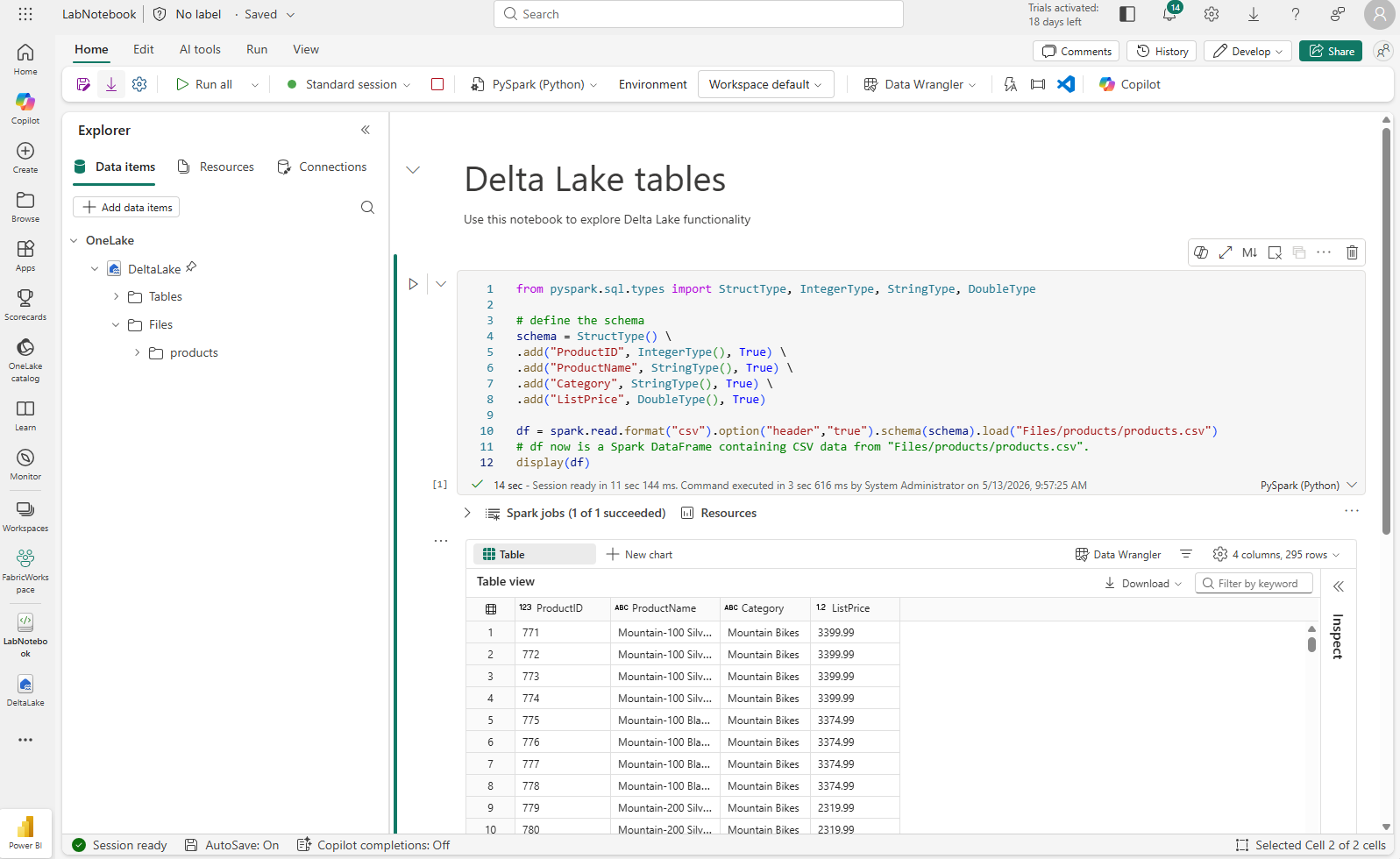1400x859 pixels.
Task: Open the DeltaLake lakehouse sidebar shortcut
Action: coord(25,691)
